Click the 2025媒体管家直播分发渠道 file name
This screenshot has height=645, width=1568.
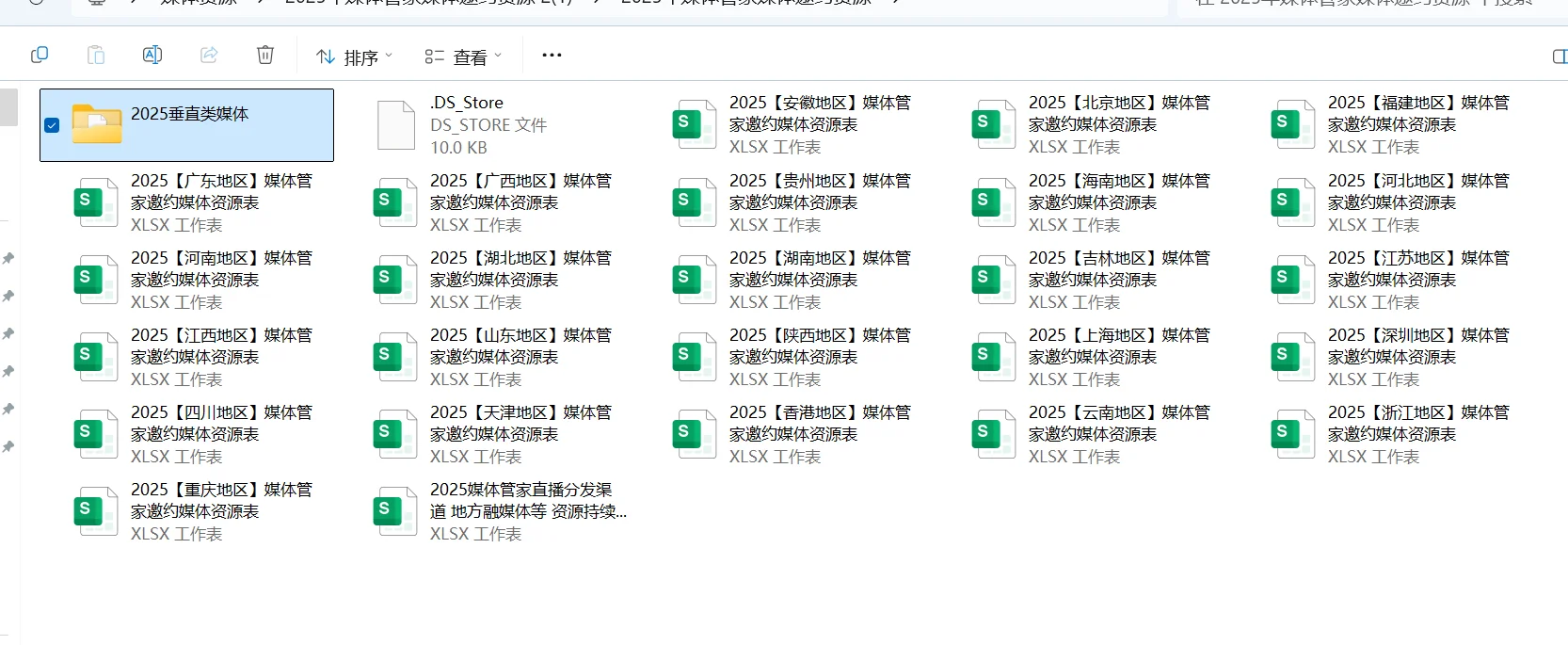coord(528,501)
